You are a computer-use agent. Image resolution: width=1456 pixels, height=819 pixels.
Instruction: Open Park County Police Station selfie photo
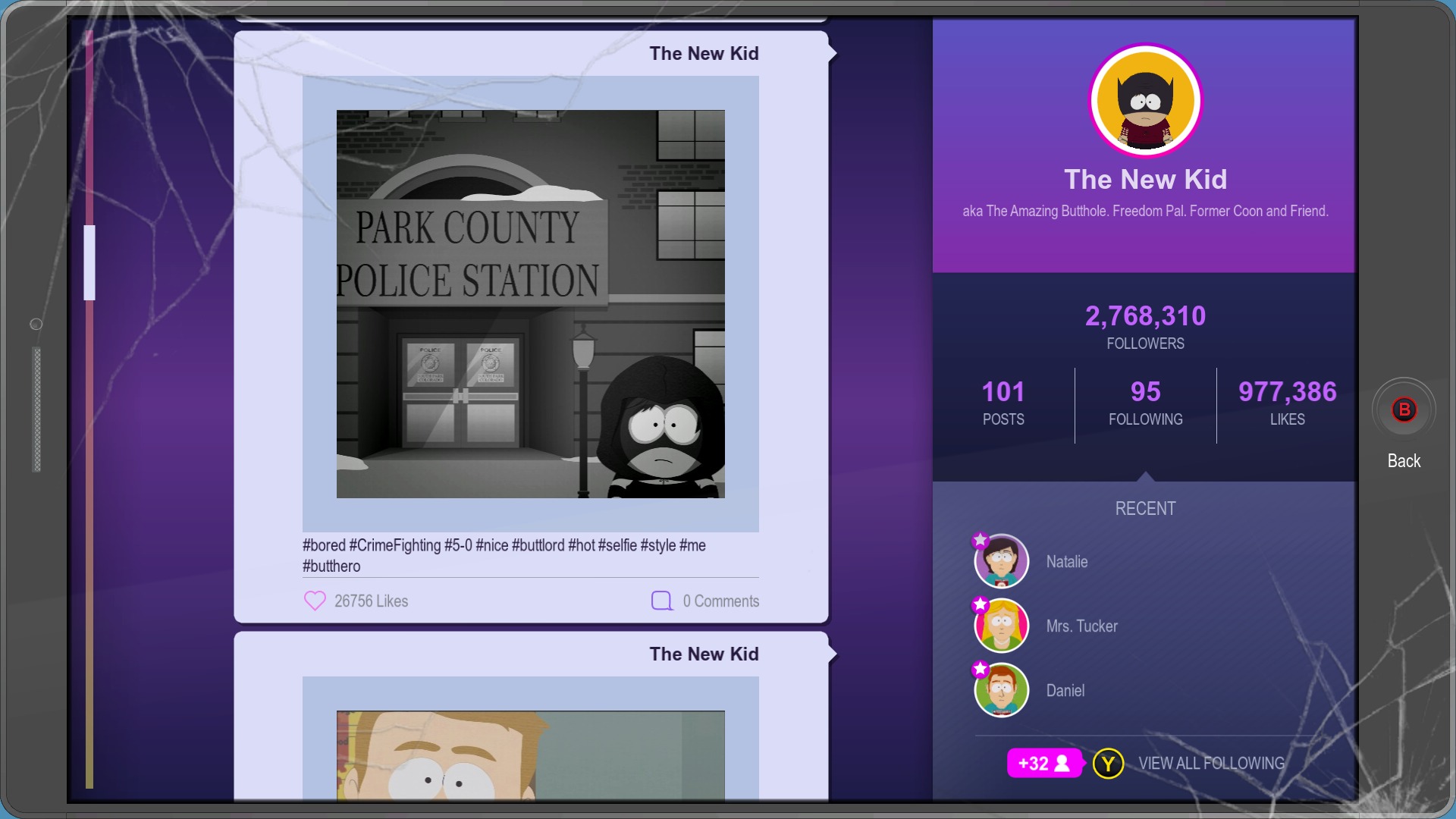tap(530, 304)
